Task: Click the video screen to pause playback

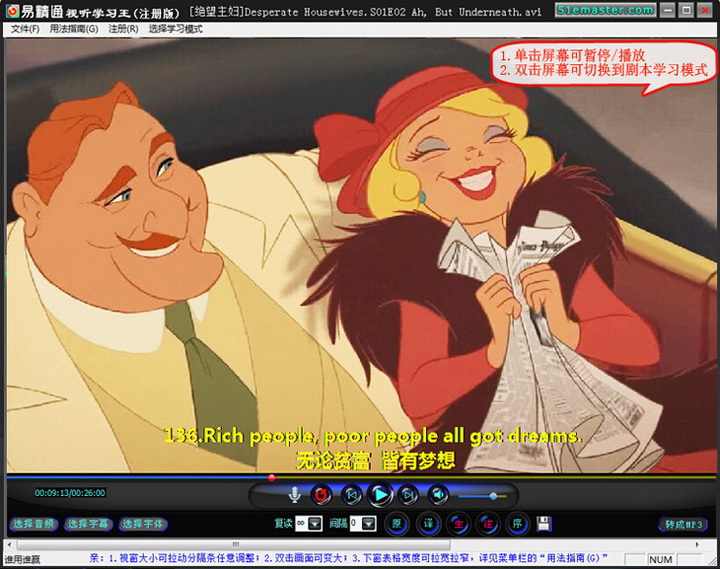Action: click(360, 255)
